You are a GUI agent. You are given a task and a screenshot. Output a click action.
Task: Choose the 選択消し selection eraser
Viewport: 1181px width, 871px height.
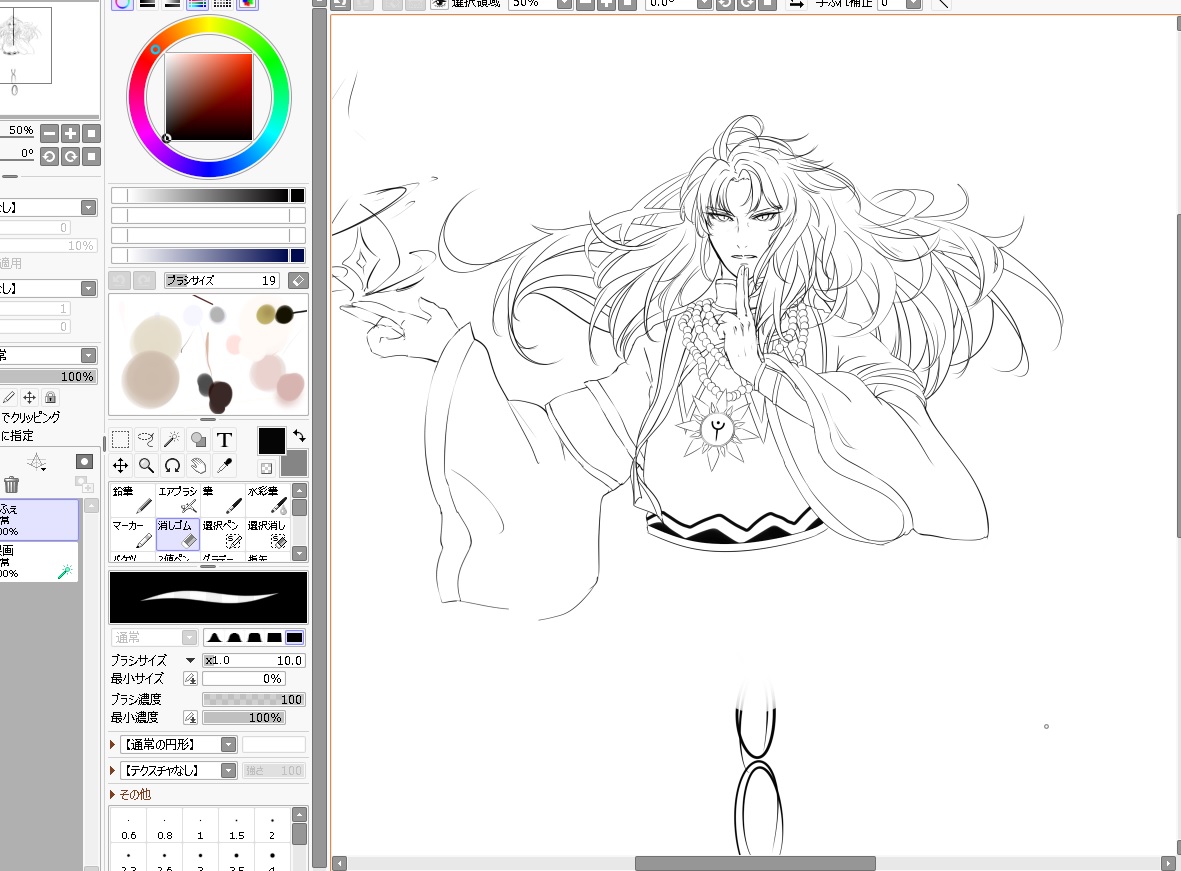click(267, 534)
